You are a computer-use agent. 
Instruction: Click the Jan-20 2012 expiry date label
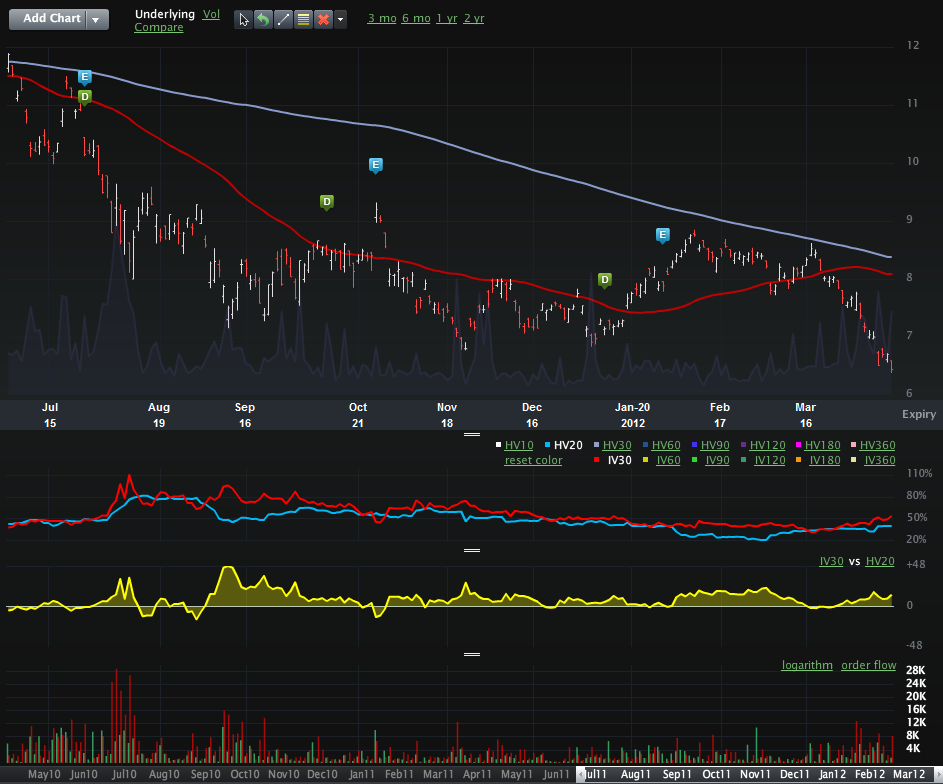click(x=633, y=415)
